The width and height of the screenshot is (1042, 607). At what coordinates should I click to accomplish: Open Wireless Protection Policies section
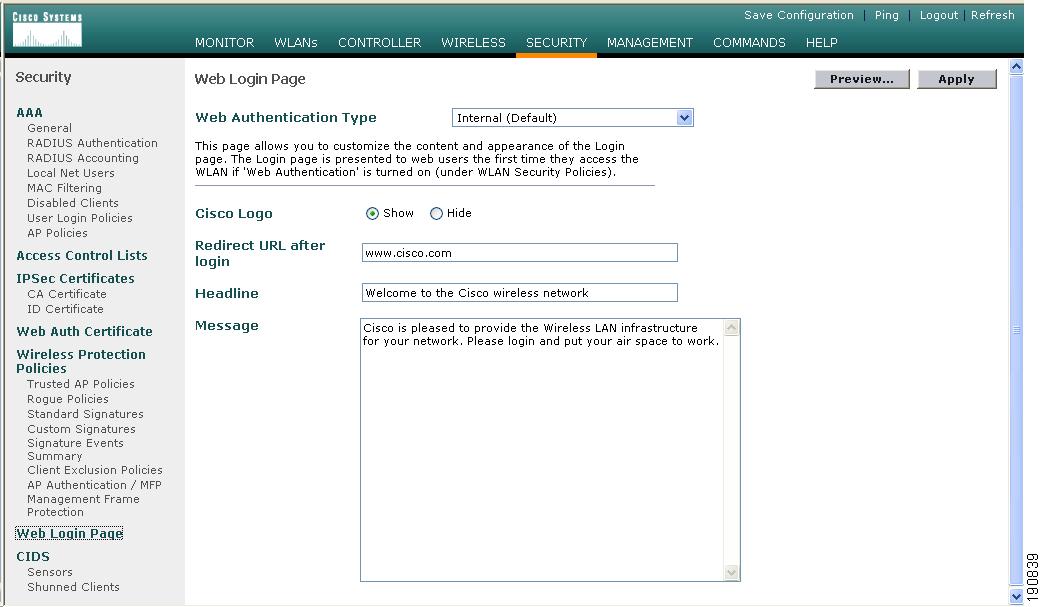(x=81, y=361)
